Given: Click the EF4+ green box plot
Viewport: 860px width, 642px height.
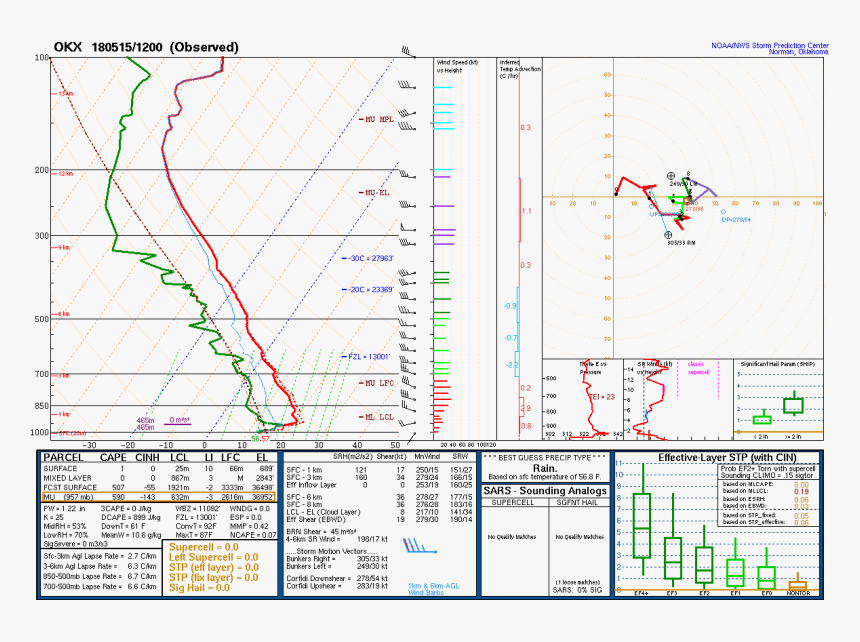Looking at the screenshot, I should (642, 525).
